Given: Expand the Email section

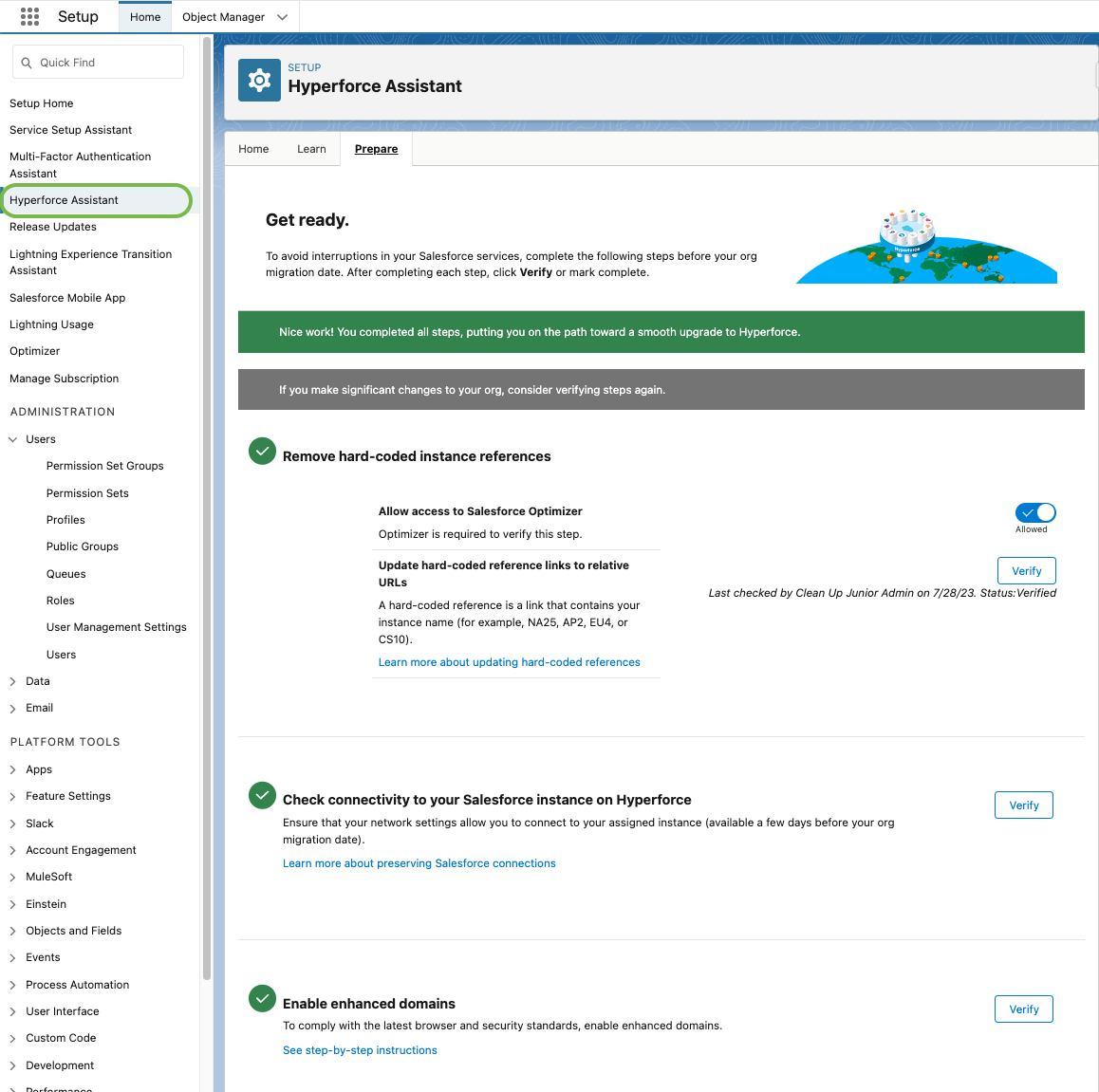Looking at the screenshot, I should (x=12, y=708).
